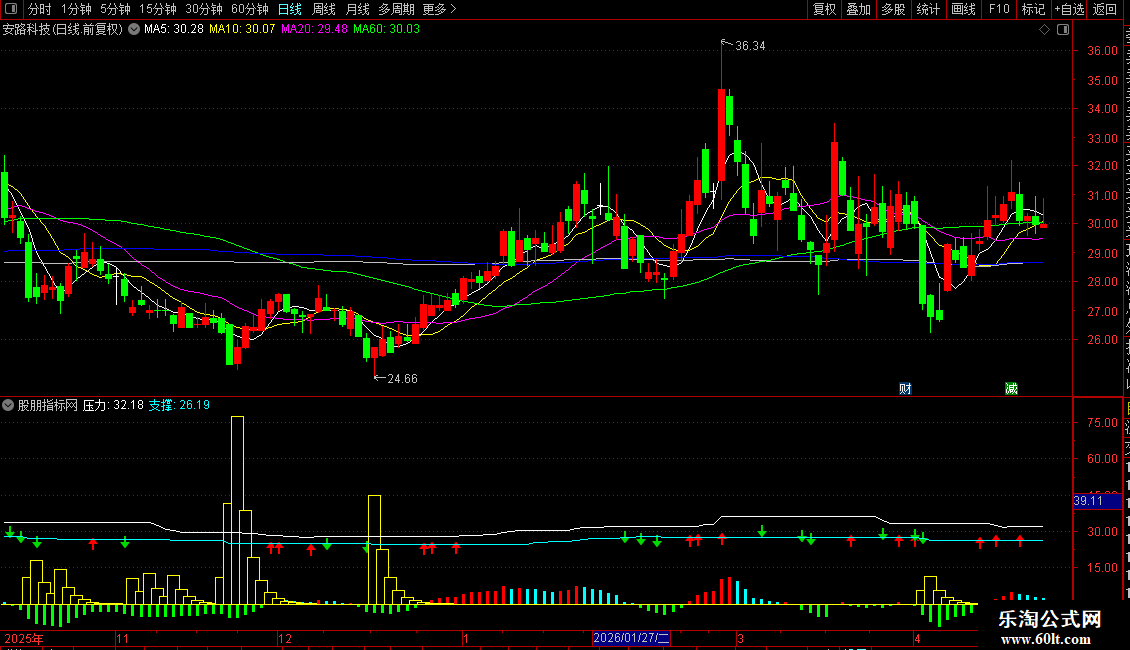Click the 75.00 indicator axis label
Screen dimensions: 1130x650
tap(1103, 423)
